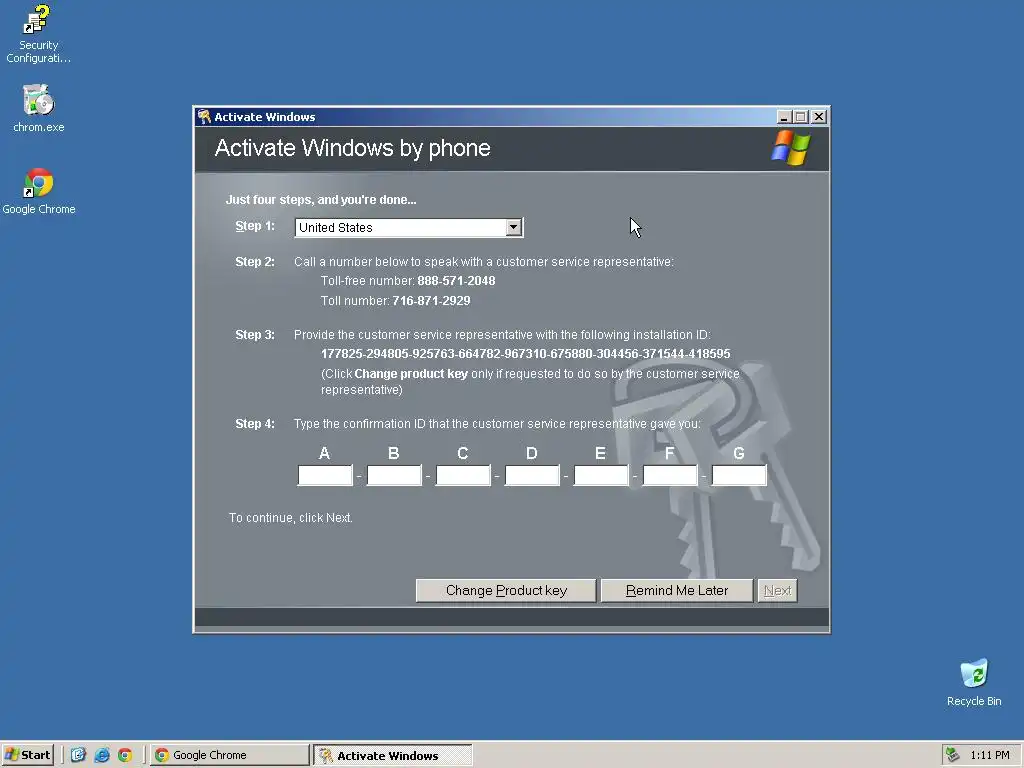The image size is (1024, 768).
Task: Click the Activate Windows title bar keys icon
Action: pos(204,117)
